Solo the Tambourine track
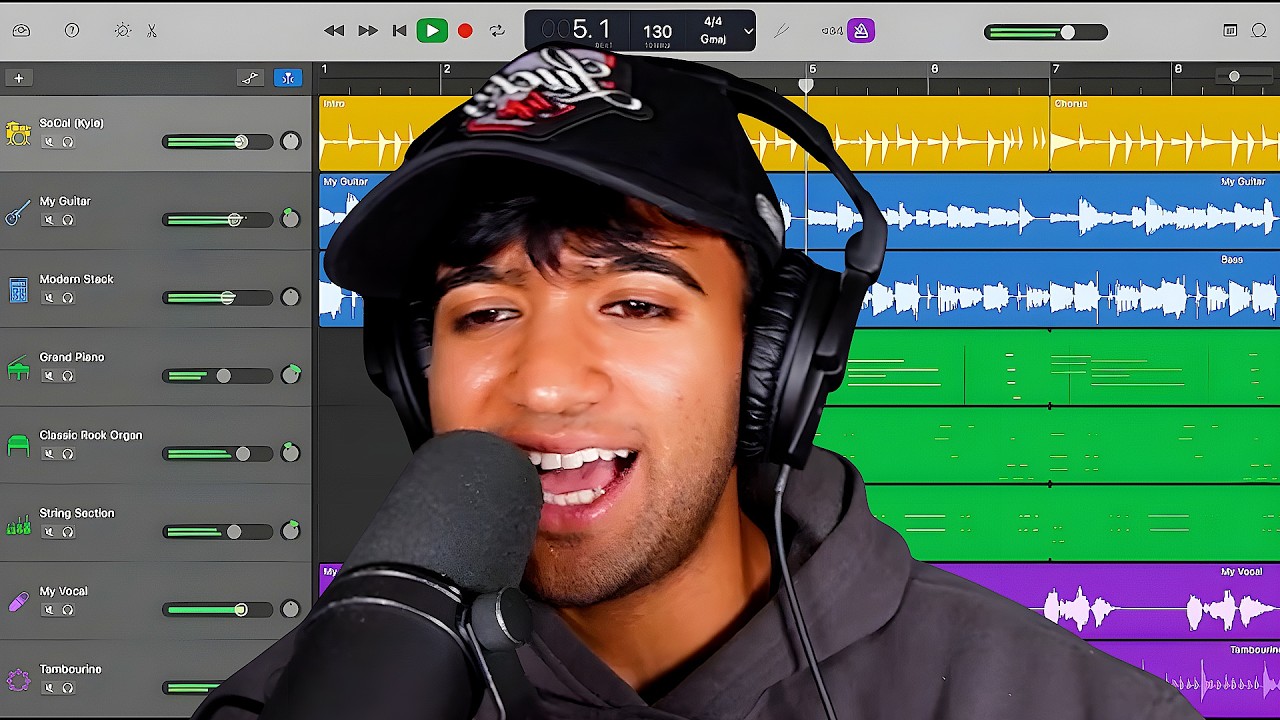This screenshot has width=1280, height=720. click(x=68, y=688)
